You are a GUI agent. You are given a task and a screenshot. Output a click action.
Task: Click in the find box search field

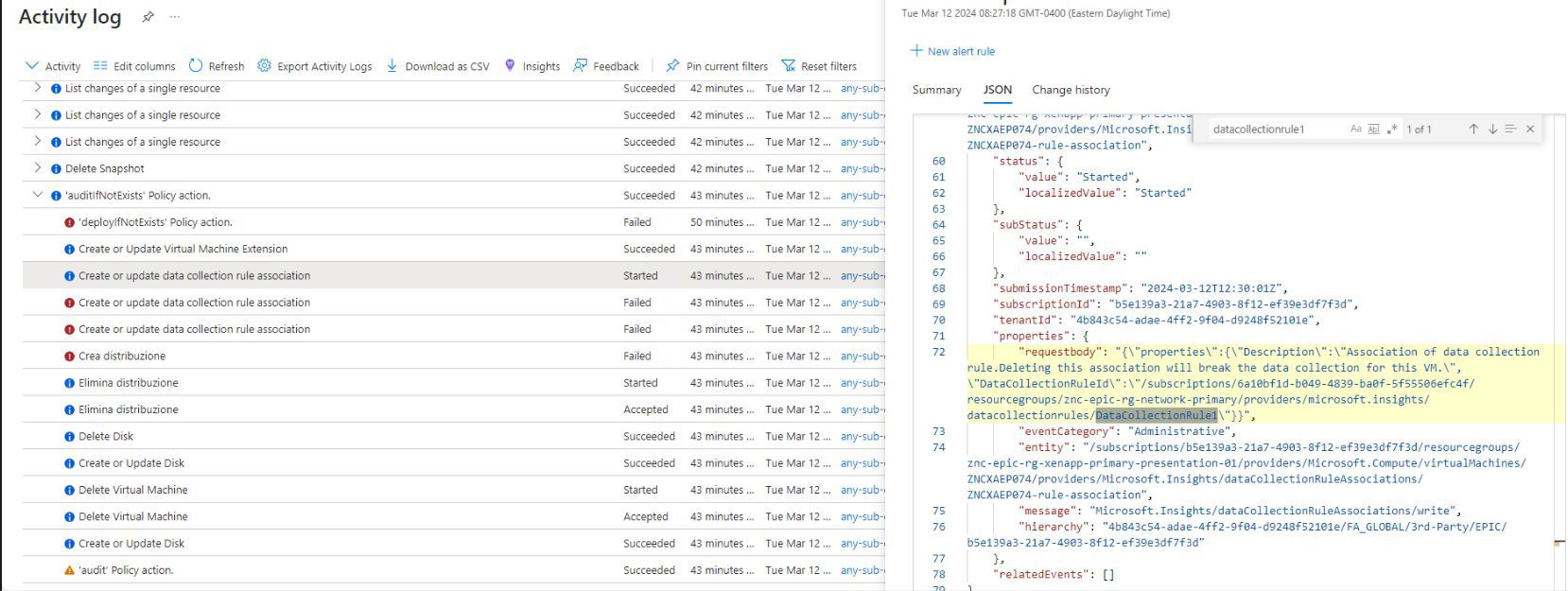point(1275,129)
